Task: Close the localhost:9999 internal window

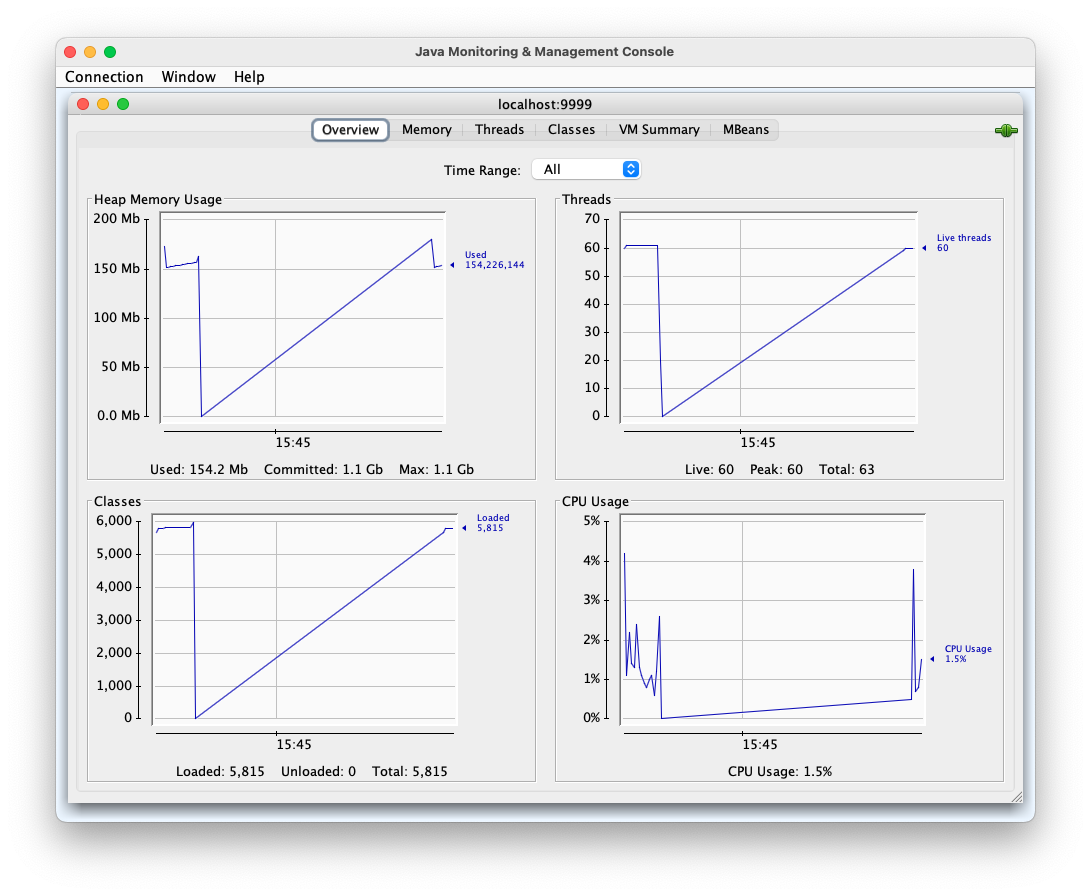Action: tap(84, 104)
